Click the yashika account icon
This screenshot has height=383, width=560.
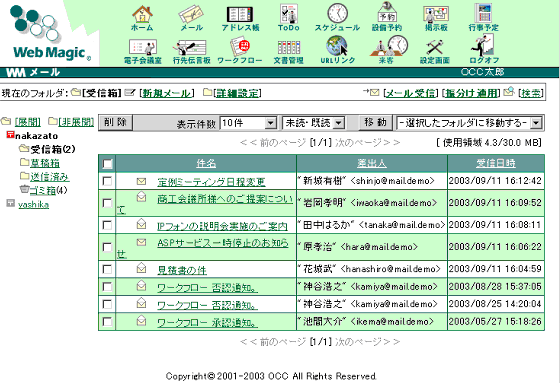[x=10, y=203]
